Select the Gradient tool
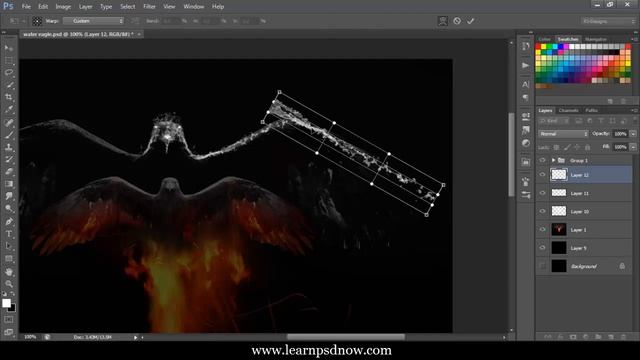 [9, 184]
